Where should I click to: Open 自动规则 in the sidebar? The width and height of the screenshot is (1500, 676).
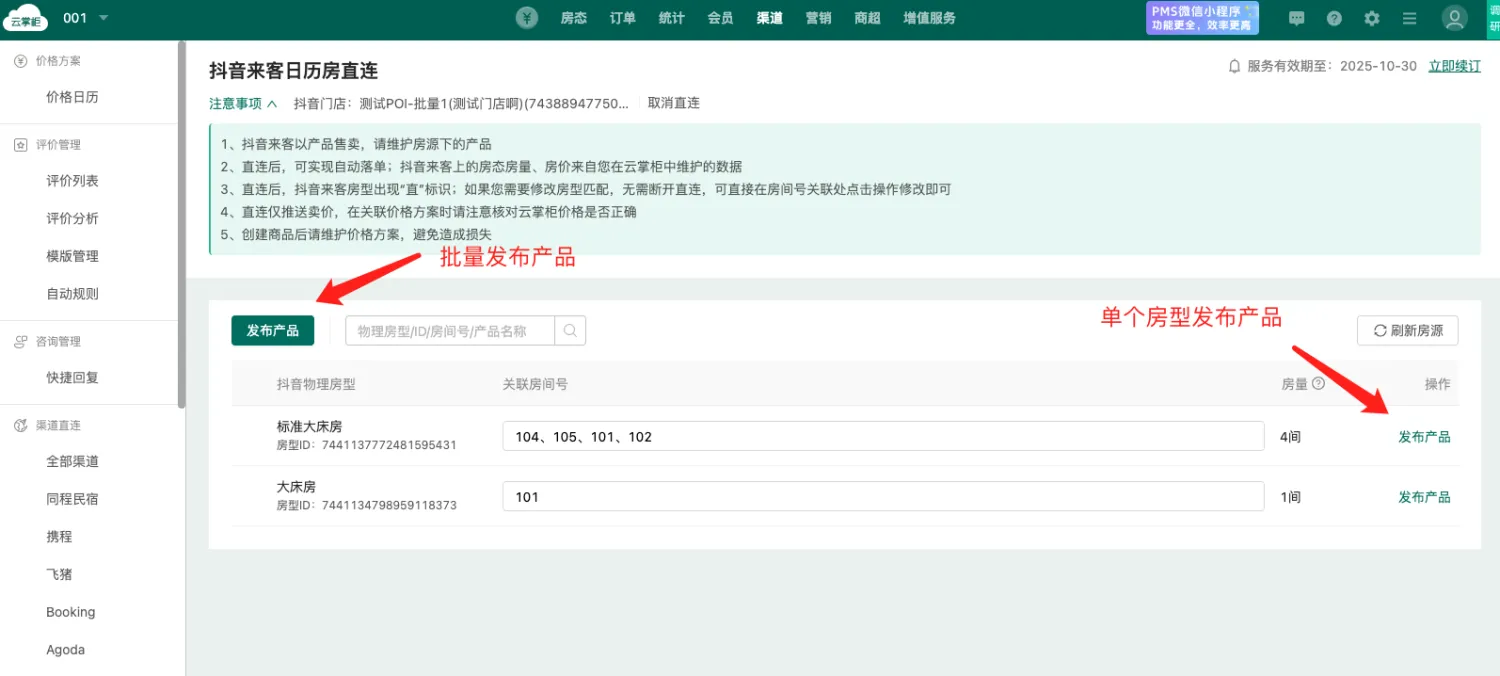pyautogui.click(x=72, y=294)
